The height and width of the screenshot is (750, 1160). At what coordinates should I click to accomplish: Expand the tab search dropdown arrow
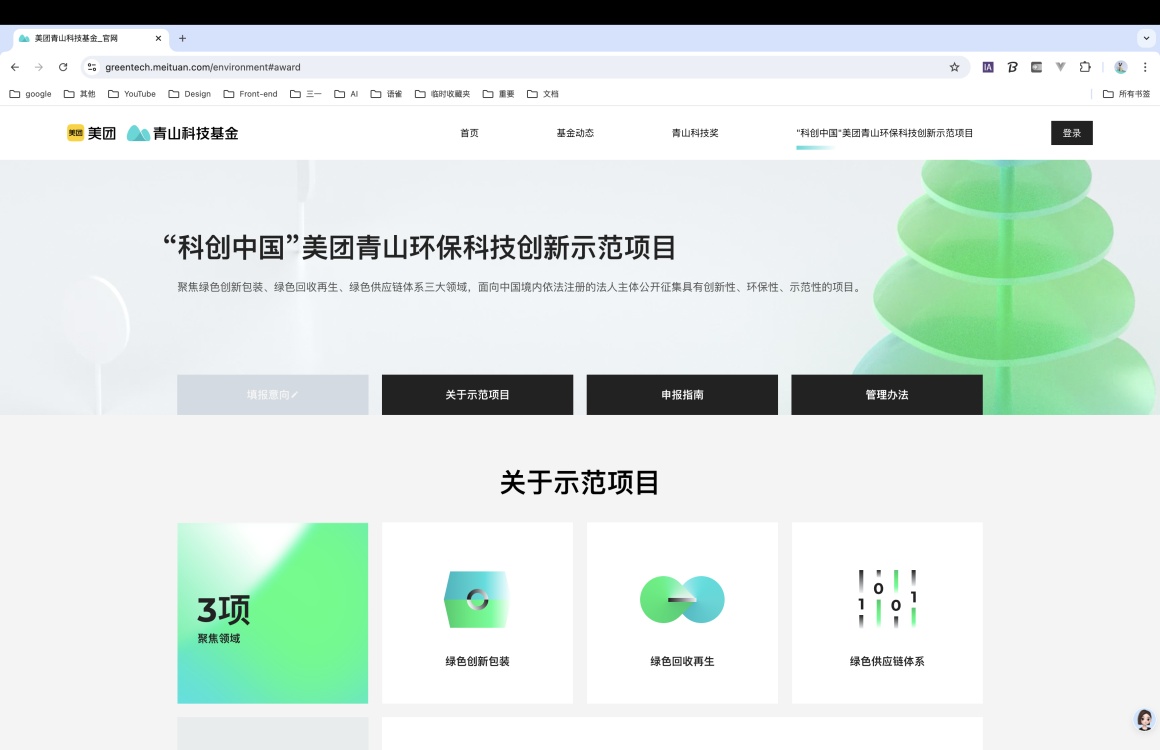[1146, 38]
